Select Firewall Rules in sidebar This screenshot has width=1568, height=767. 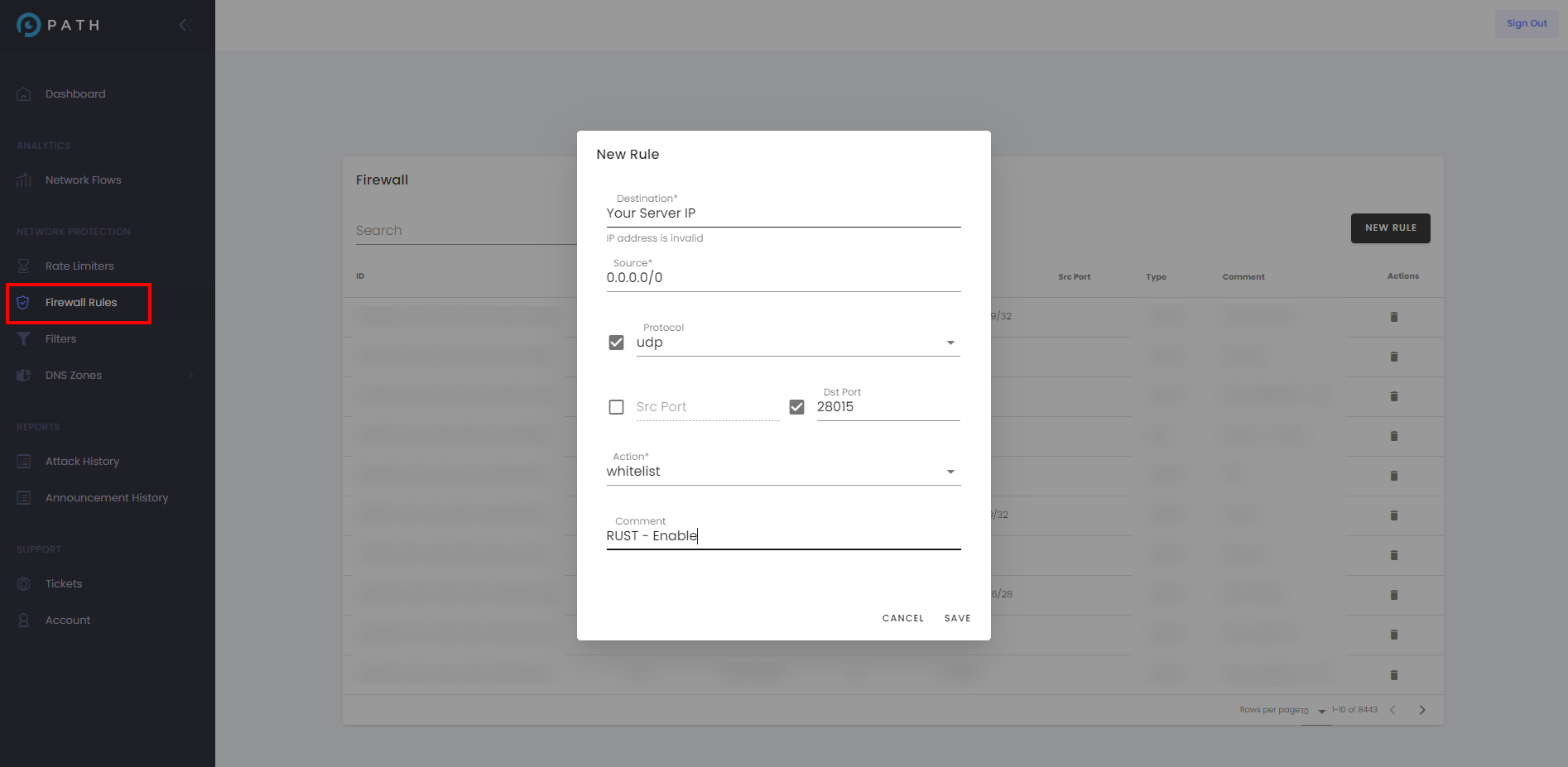pyautogui.click(x=81, y=303)
